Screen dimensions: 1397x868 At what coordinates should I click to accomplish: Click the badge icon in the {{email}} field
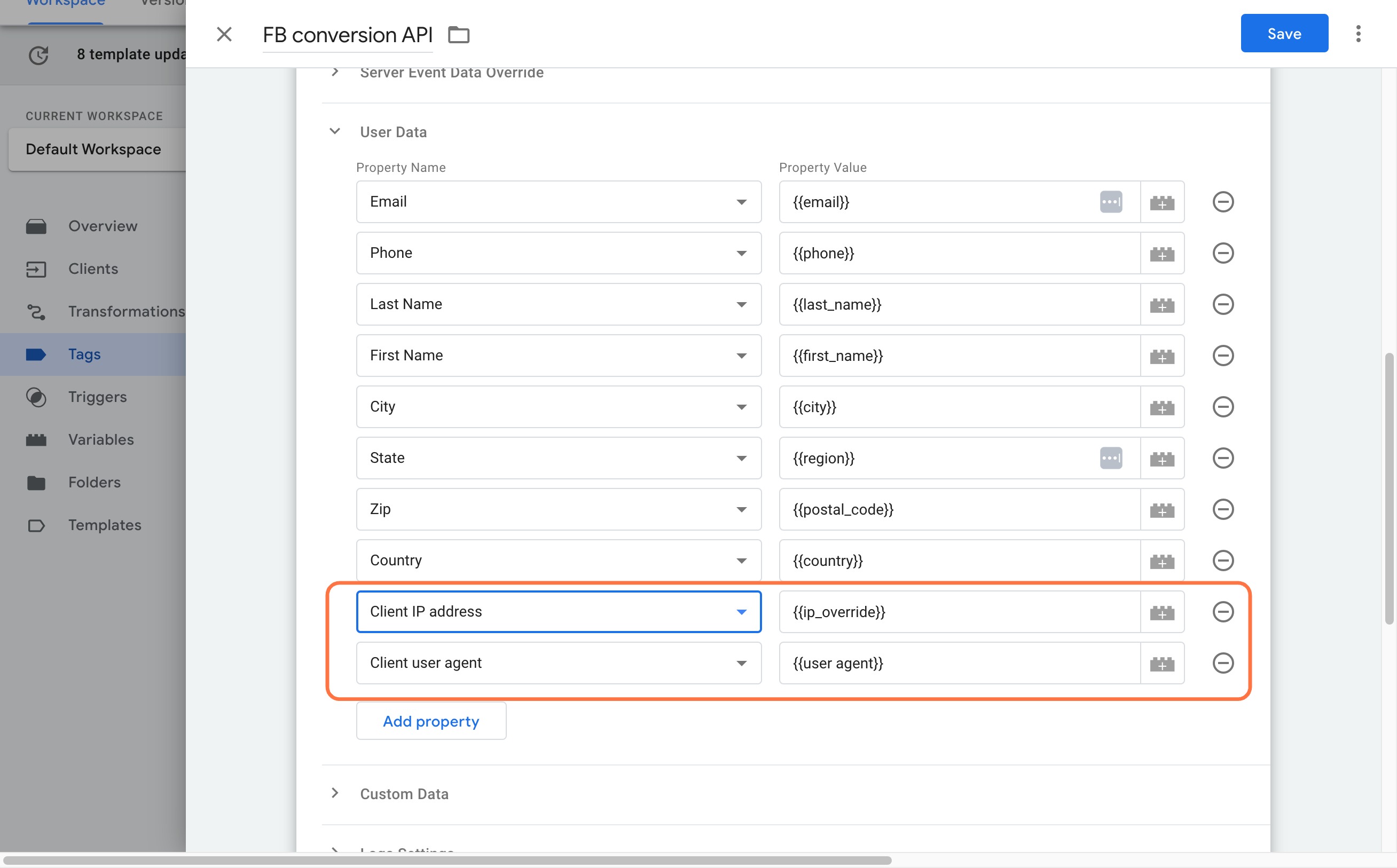1110,202
